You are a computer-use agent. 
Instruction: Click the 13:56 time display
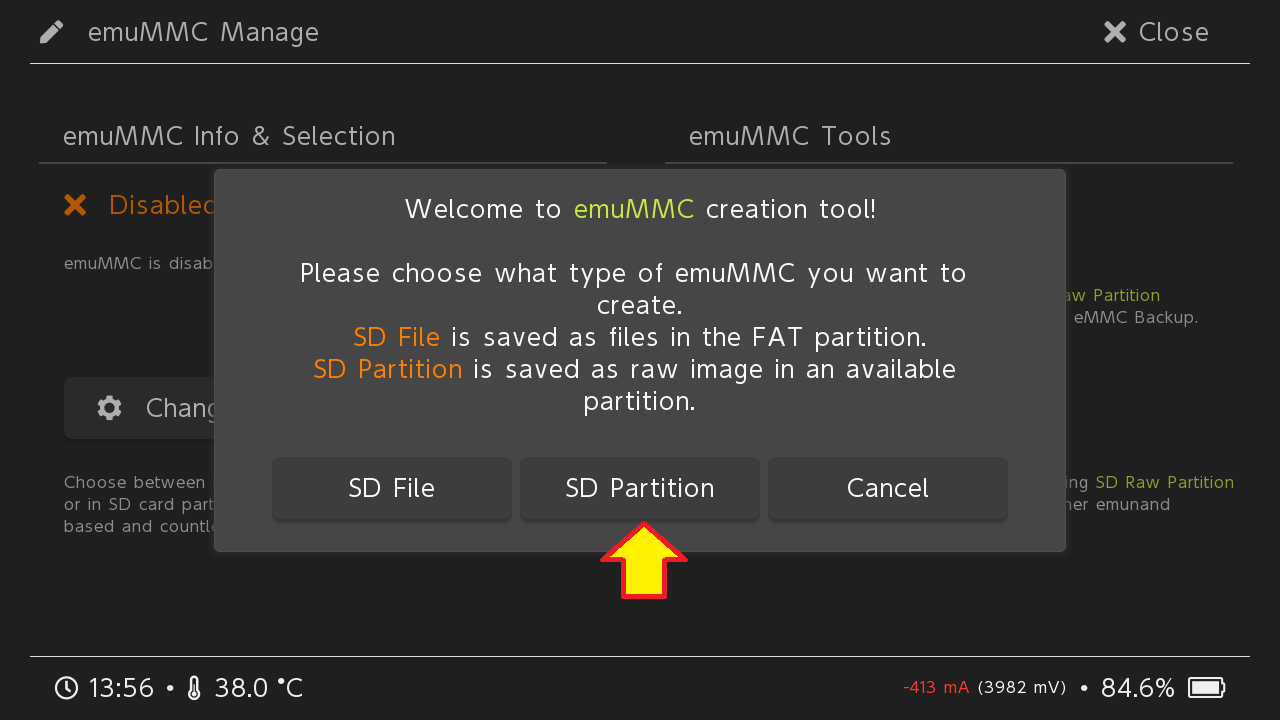click(121, 688)
